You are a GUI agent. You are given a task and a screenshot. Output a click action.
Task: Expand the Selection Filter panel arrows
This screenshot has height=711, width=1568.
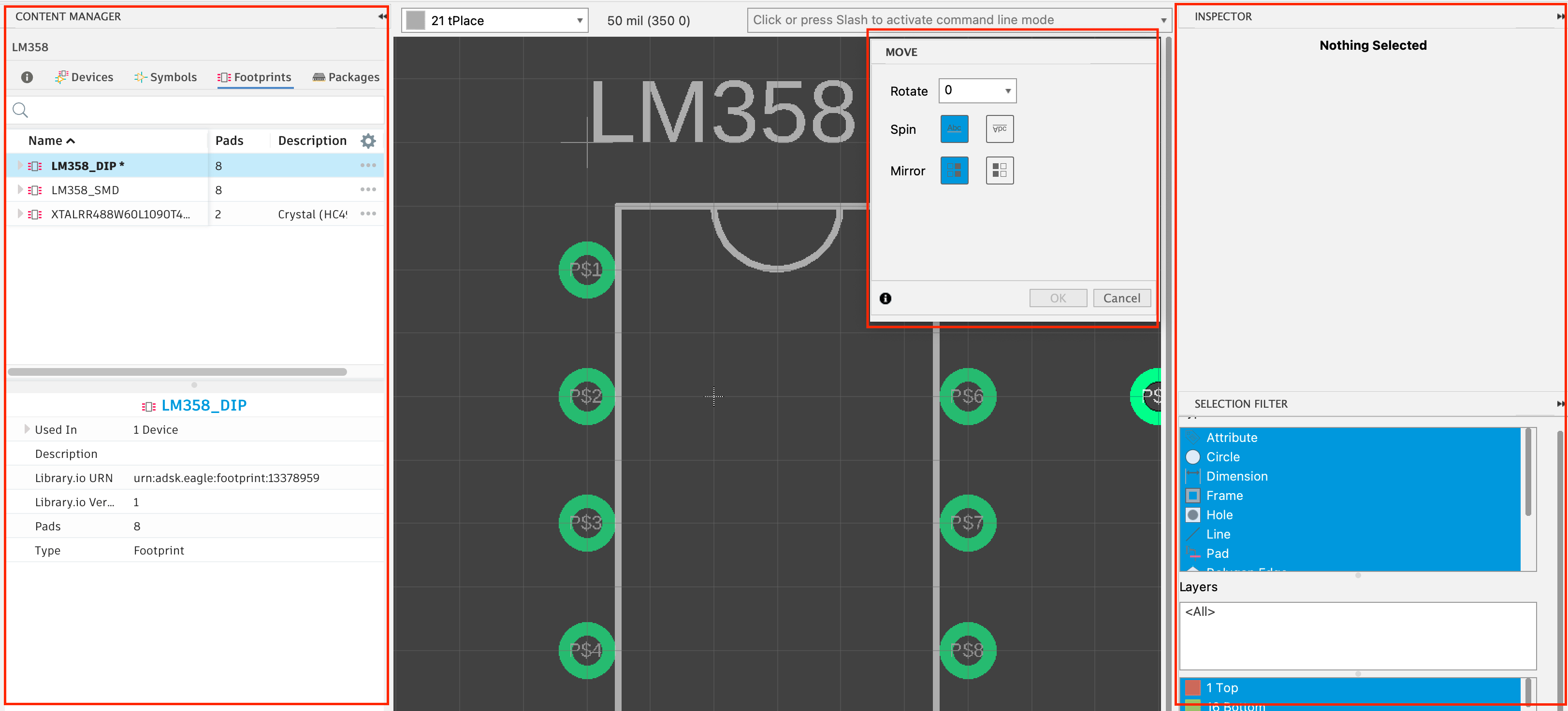[x=1560, y=403]
